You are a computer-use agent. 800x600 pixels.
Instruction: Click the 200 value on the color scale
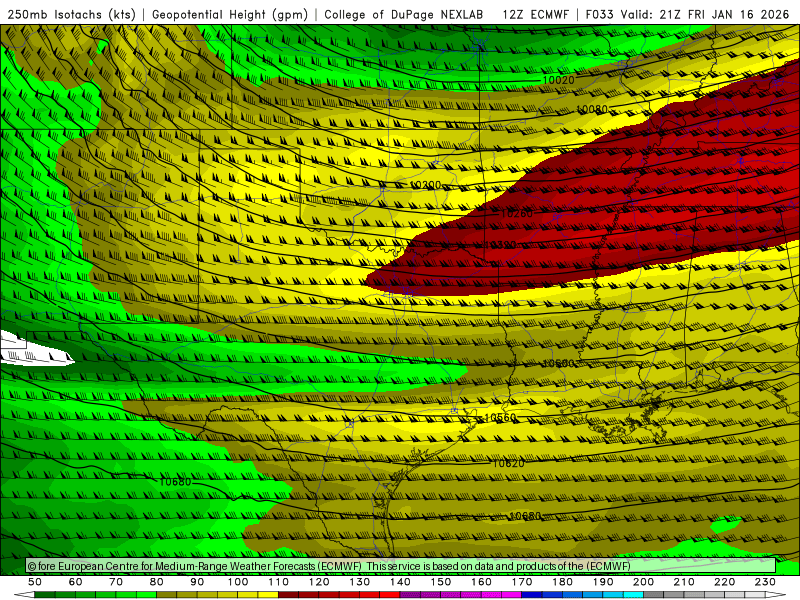[x=643, y=582]
